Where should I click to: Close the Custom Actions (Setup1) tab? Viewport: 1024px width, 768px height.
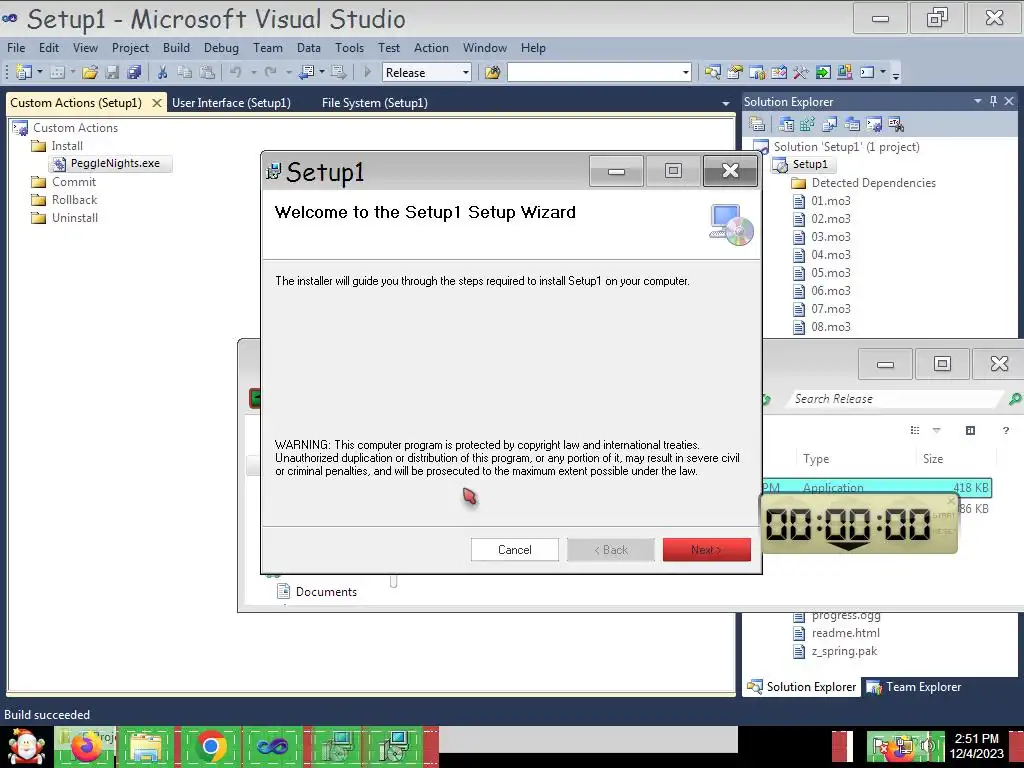(x=156, y=103)
